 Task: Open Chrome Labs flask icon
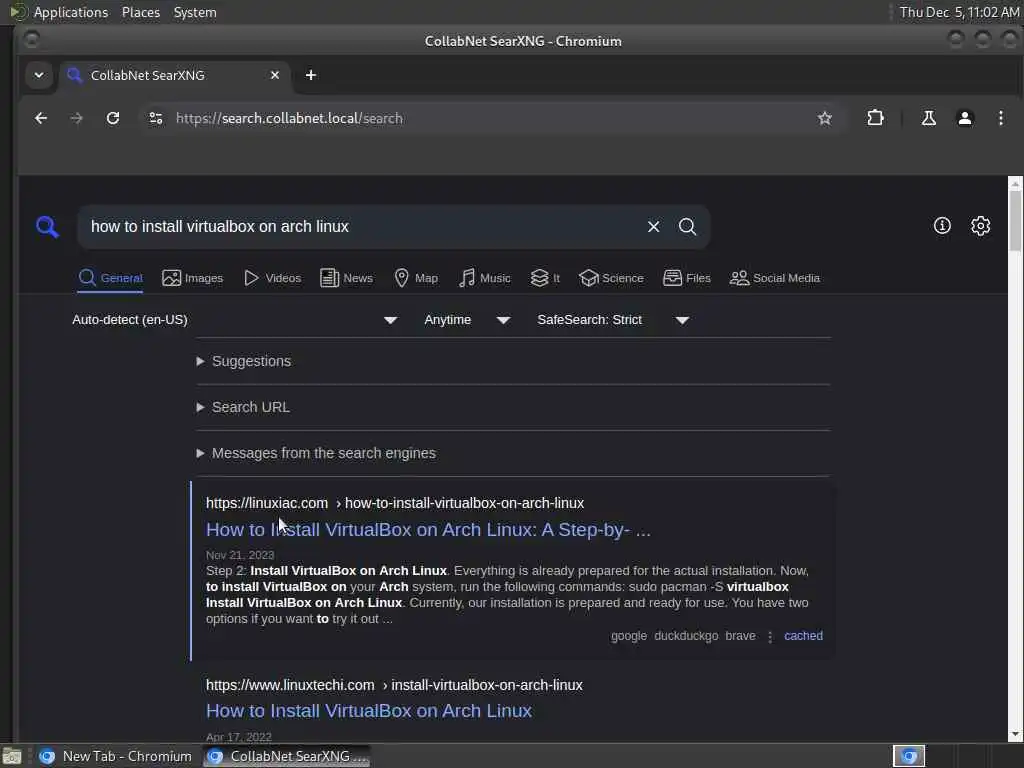[x=928, y=118]
